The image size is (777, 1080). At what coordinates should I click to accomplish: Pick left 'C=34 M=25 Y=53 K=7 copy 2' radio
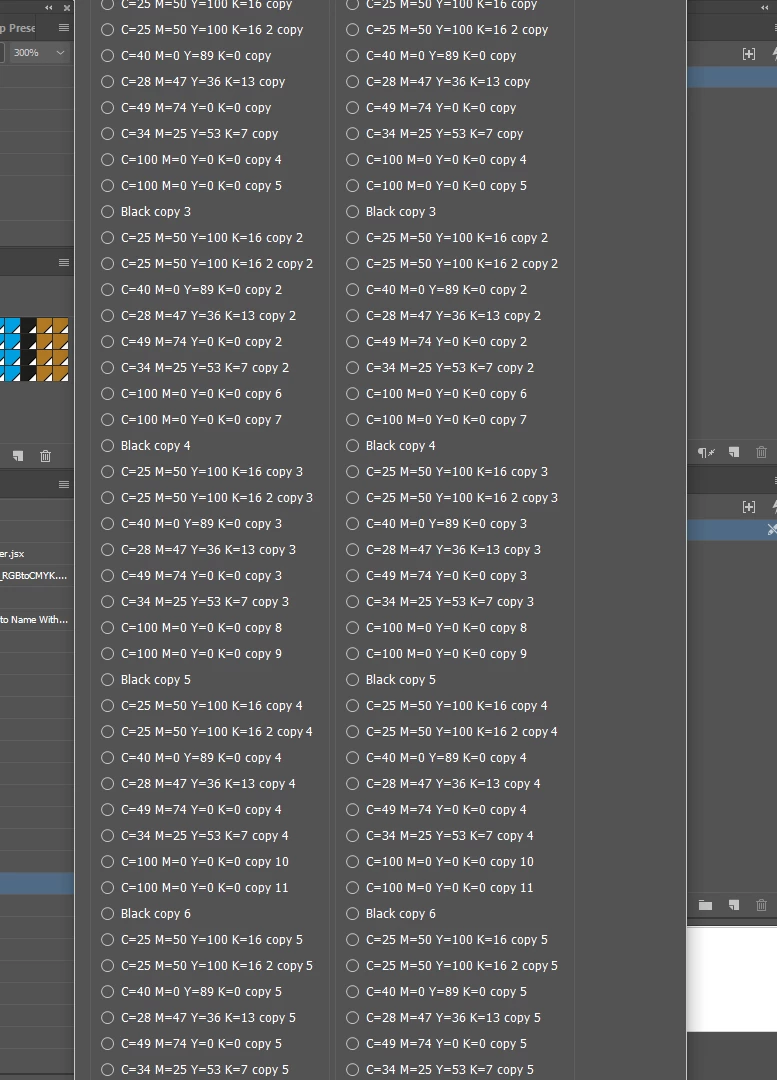[107, 368]
